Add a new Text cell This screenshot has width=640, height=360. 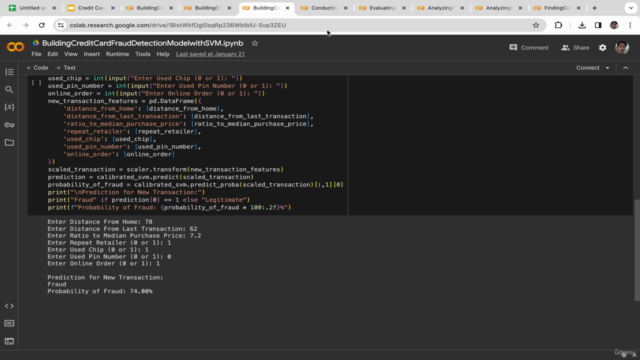coord(66,68)
